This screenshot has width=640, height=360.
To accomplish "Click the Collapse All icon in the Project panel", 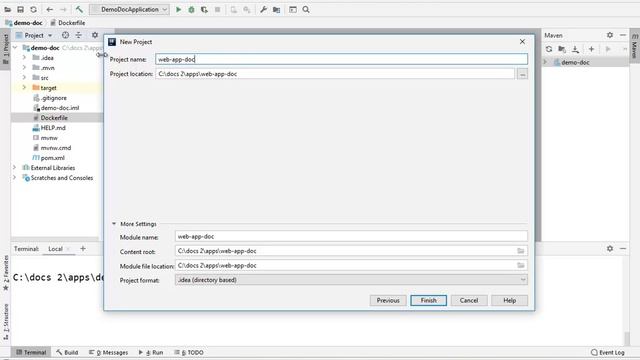I will pyautogui.click(x=78, y=35).
